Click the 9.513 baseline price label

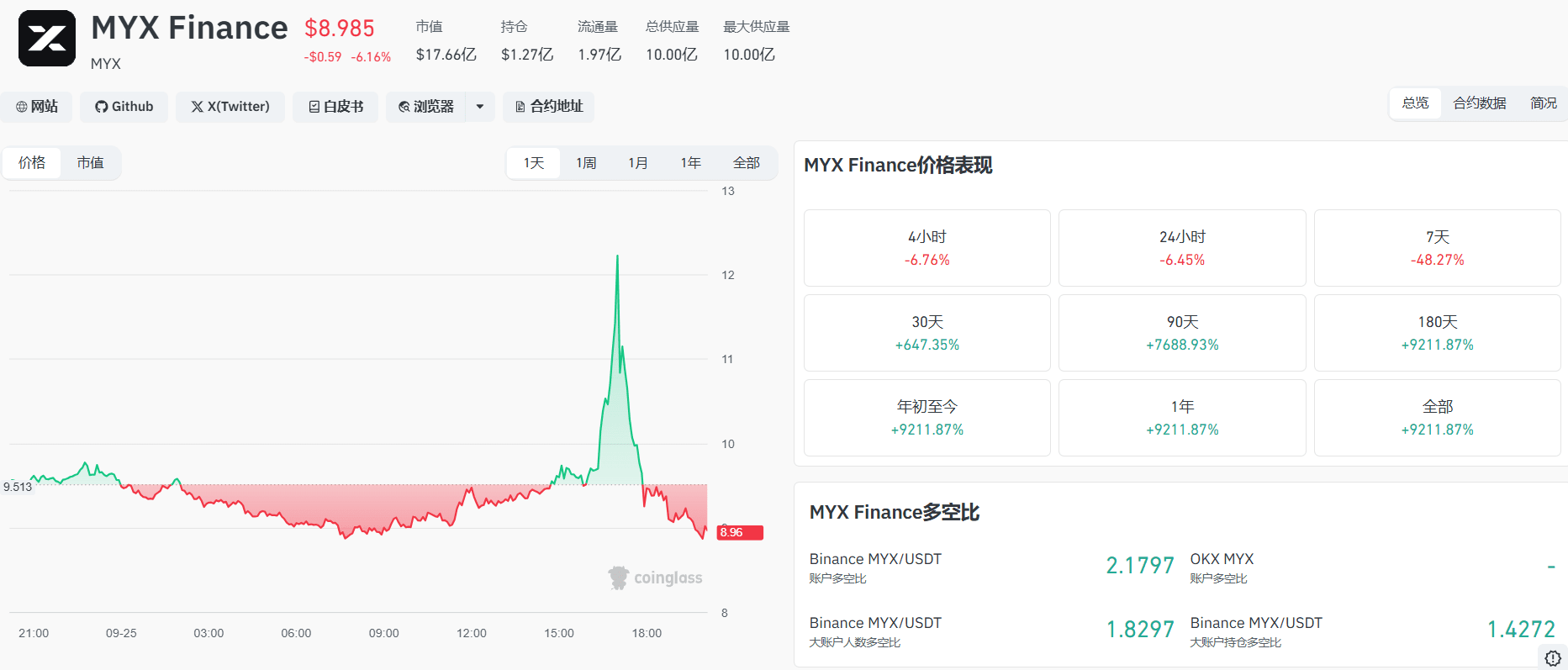tap(18, 487)
